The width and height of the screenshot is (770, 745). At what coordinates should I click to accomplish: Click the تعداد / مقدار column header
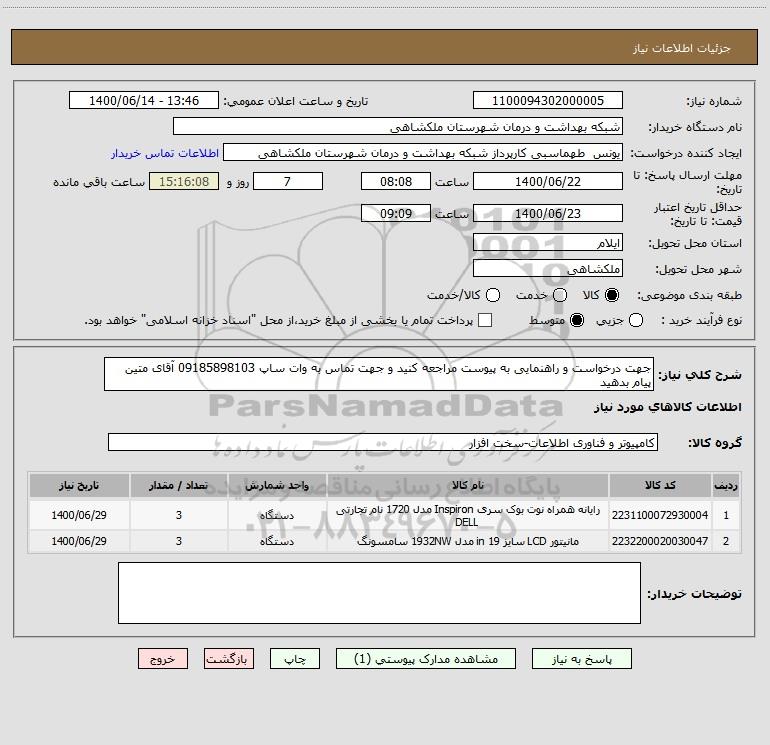tap(179, 485)
